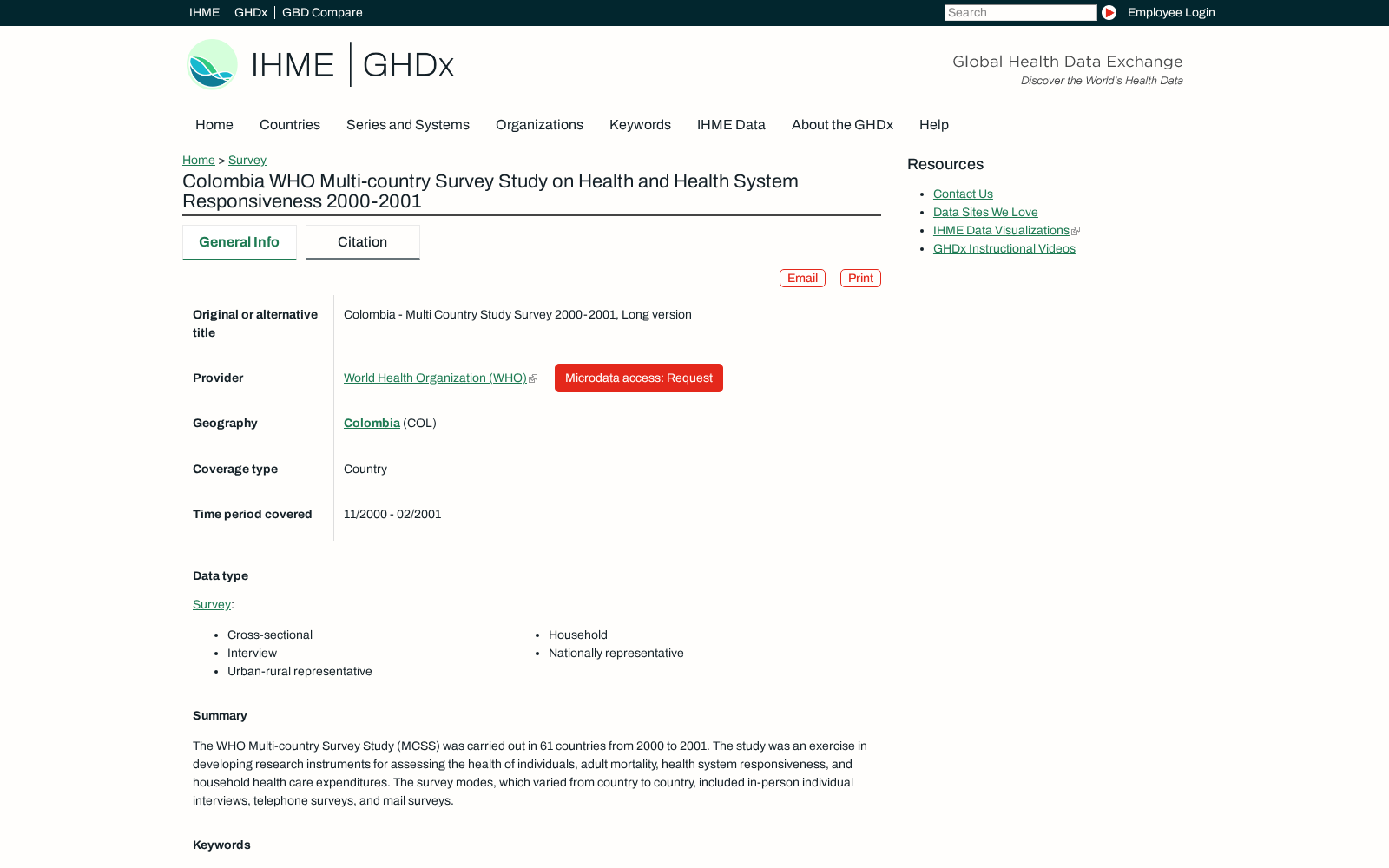Open the Colombia geography link
Image resolution: width=1389 pixels, height=868 pixels.
(x=372, y=424)
